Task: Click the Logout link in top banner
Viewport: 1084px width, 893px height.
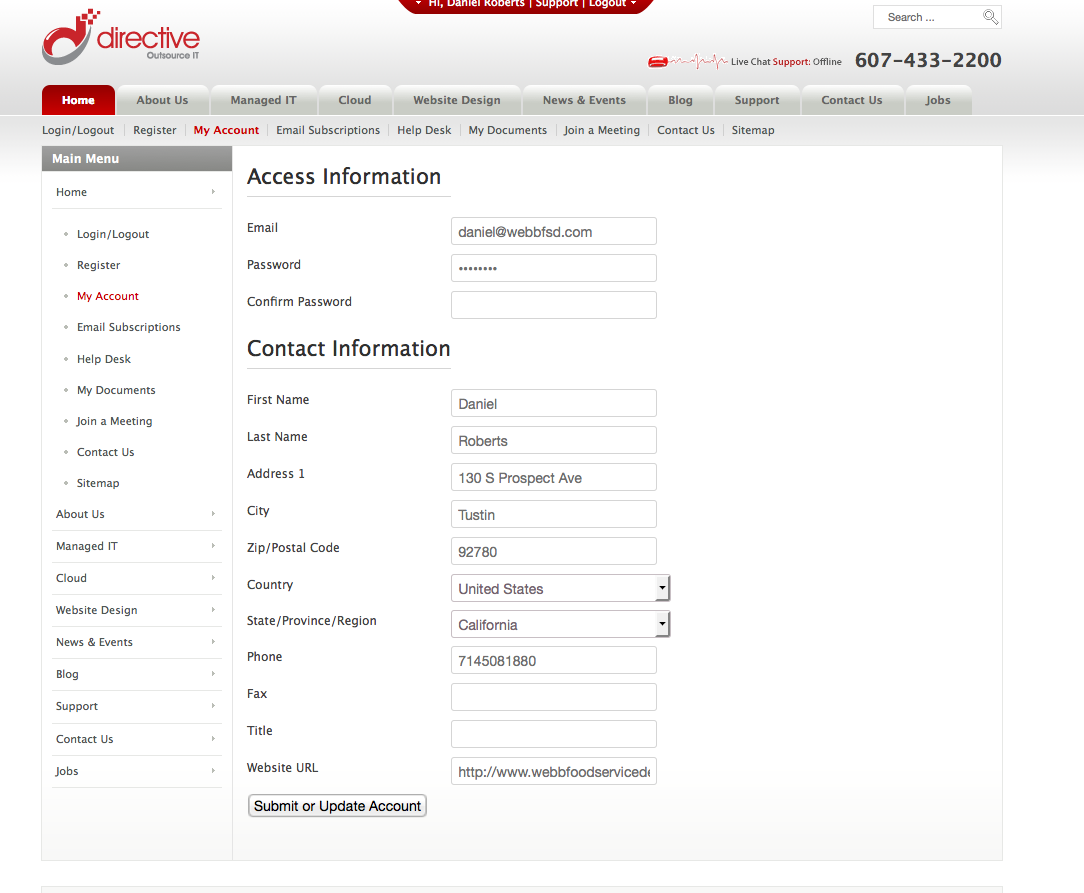Action: [x=607, y=4]
